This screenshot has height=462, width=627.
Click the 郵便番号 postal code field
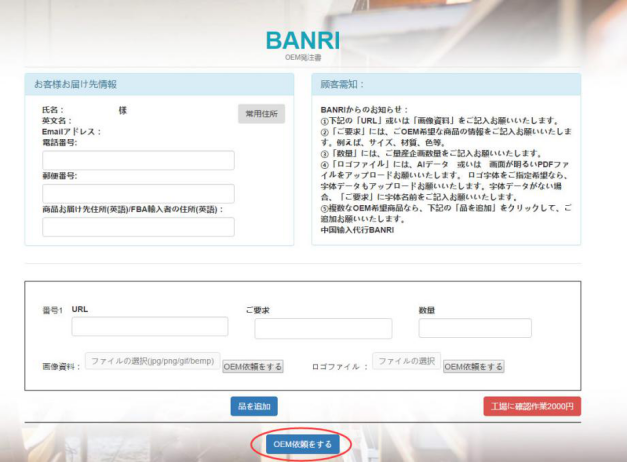(x=138, y=194)
